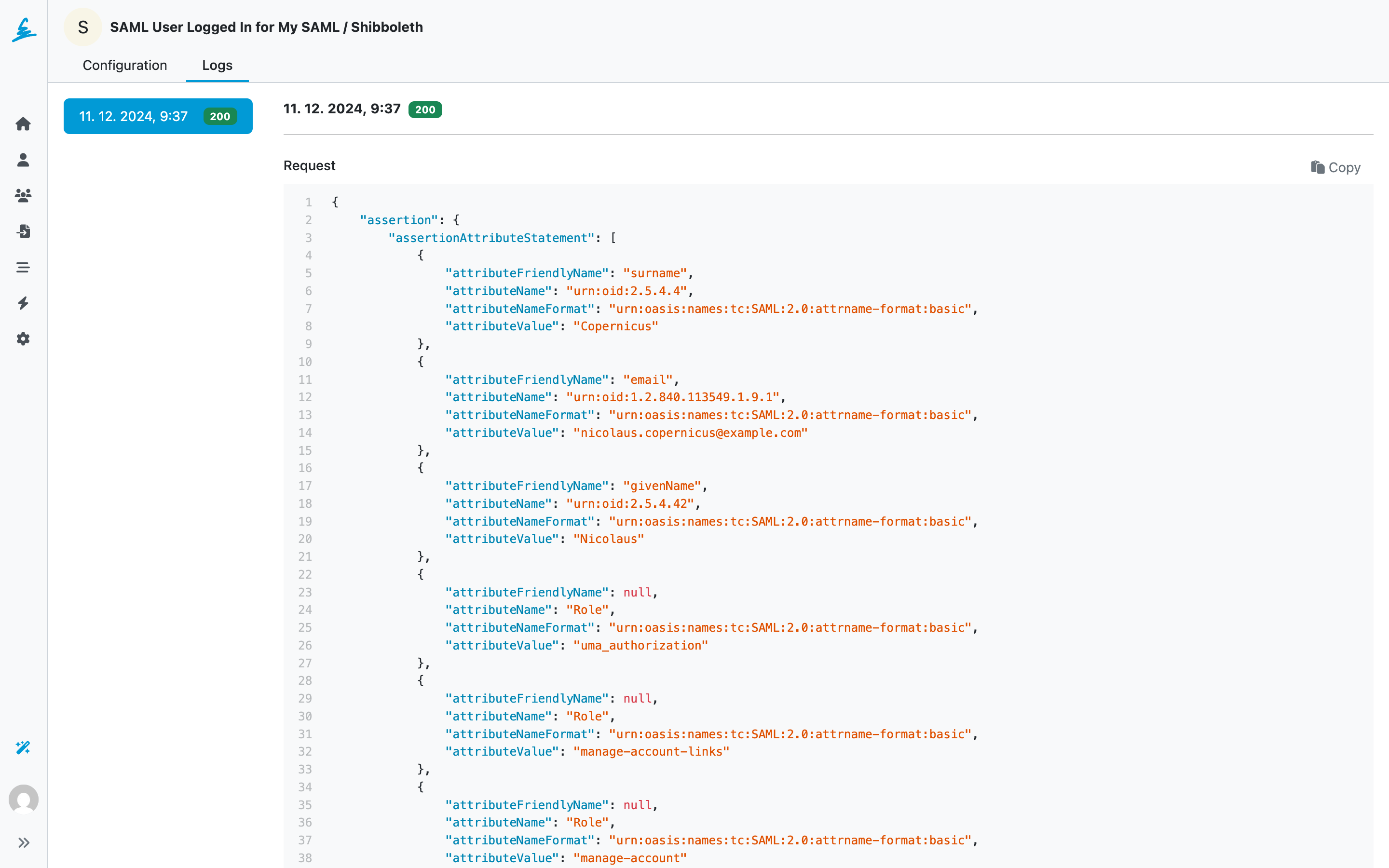The image size is (1389, 868).
Task: Click the "givenName" value on line 17
Action: pos(662,486)
